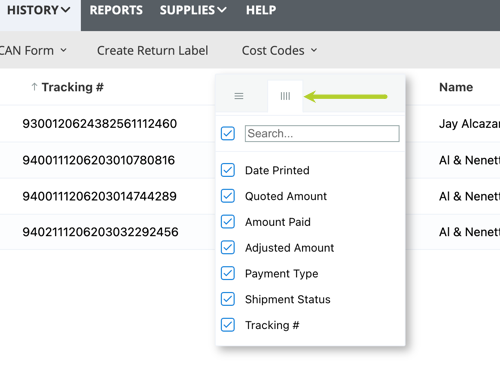
Task: Open the SUPPLIES dropdown menu
Action: point(193,10)
